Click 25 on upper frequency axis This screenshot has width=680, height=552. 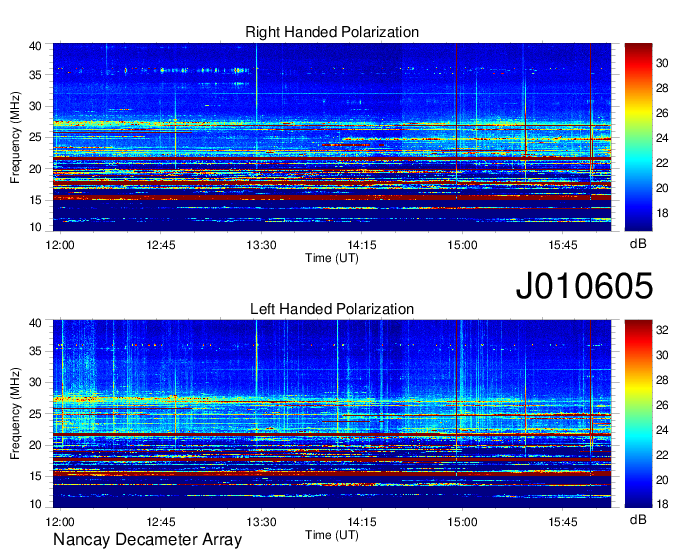[x=35, y=138]
